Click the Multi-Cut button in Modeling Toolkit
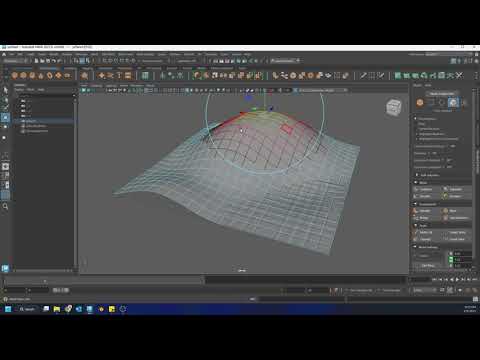This screenshot has height=360, width=480. (426, 232)
